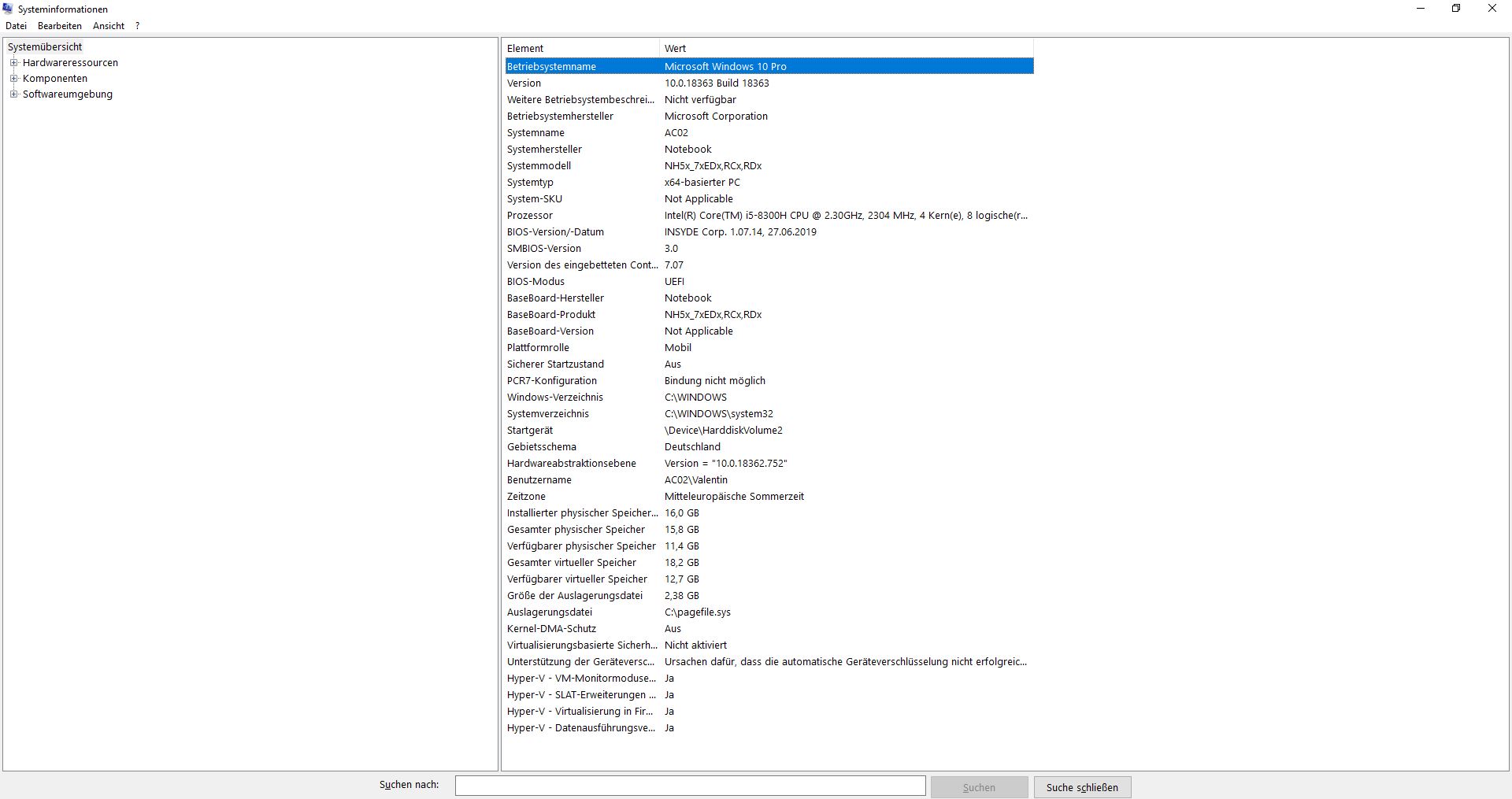Select the Version 10.0.18363 row
1512x799 pixels.
click(x=769, y=83)
